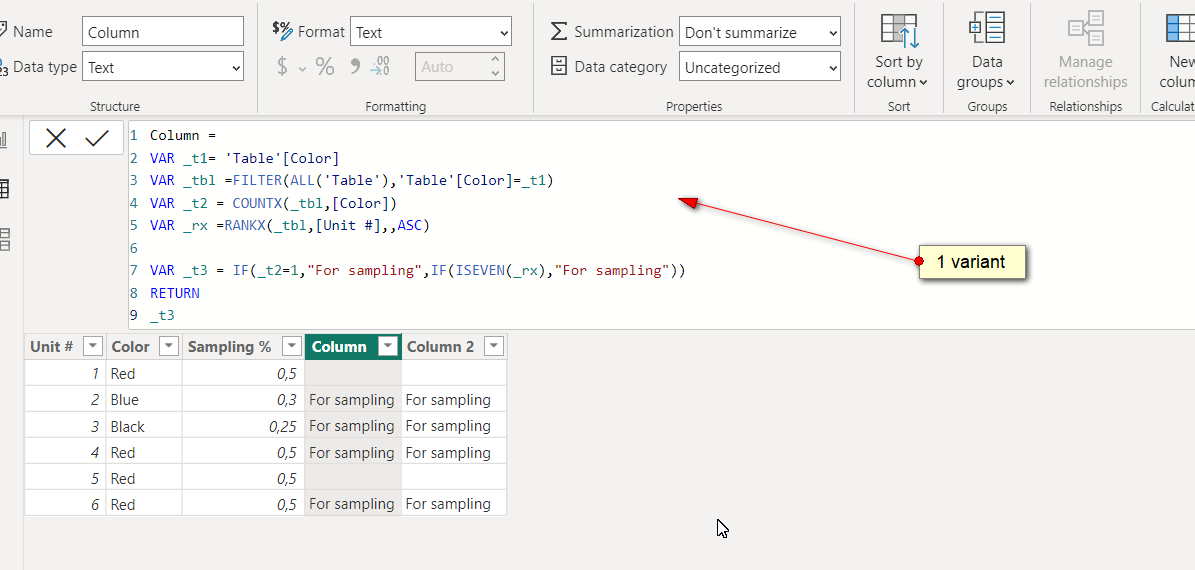Click the 0,3 Sampling % cell

pos(243,399)
